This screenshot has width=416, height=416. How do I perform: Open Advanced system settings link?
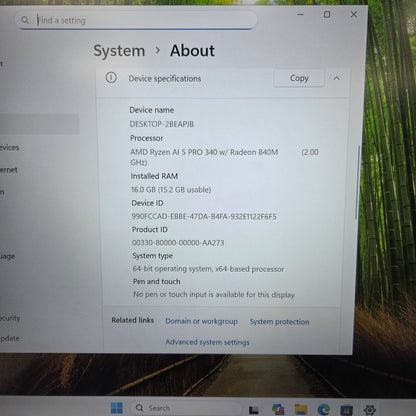click(207, 342)
